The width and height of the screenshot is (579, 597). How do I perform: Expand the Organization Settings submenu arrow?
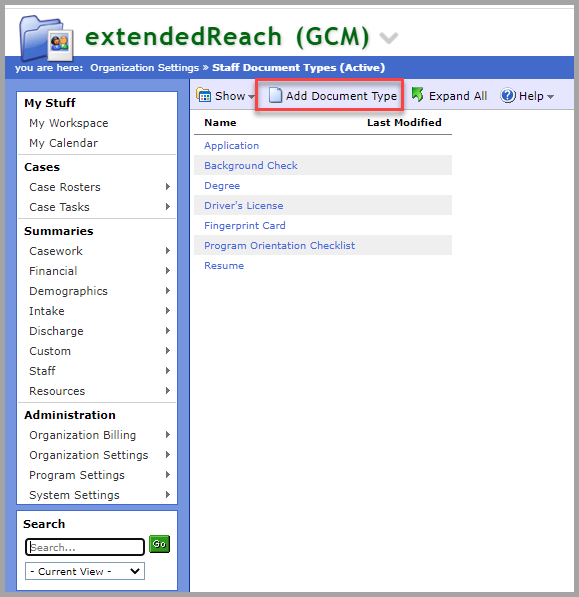click(167, 455)
